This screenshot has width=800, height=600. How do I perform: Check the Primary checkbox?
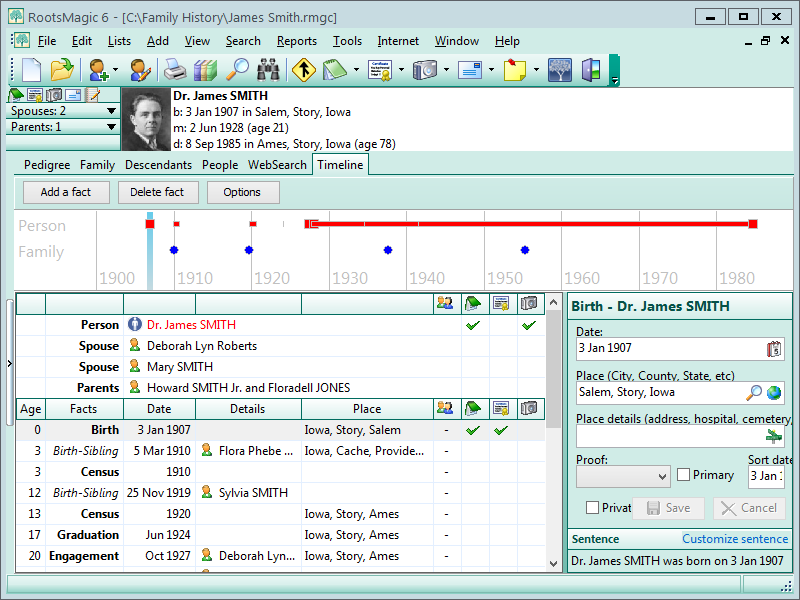684,475
